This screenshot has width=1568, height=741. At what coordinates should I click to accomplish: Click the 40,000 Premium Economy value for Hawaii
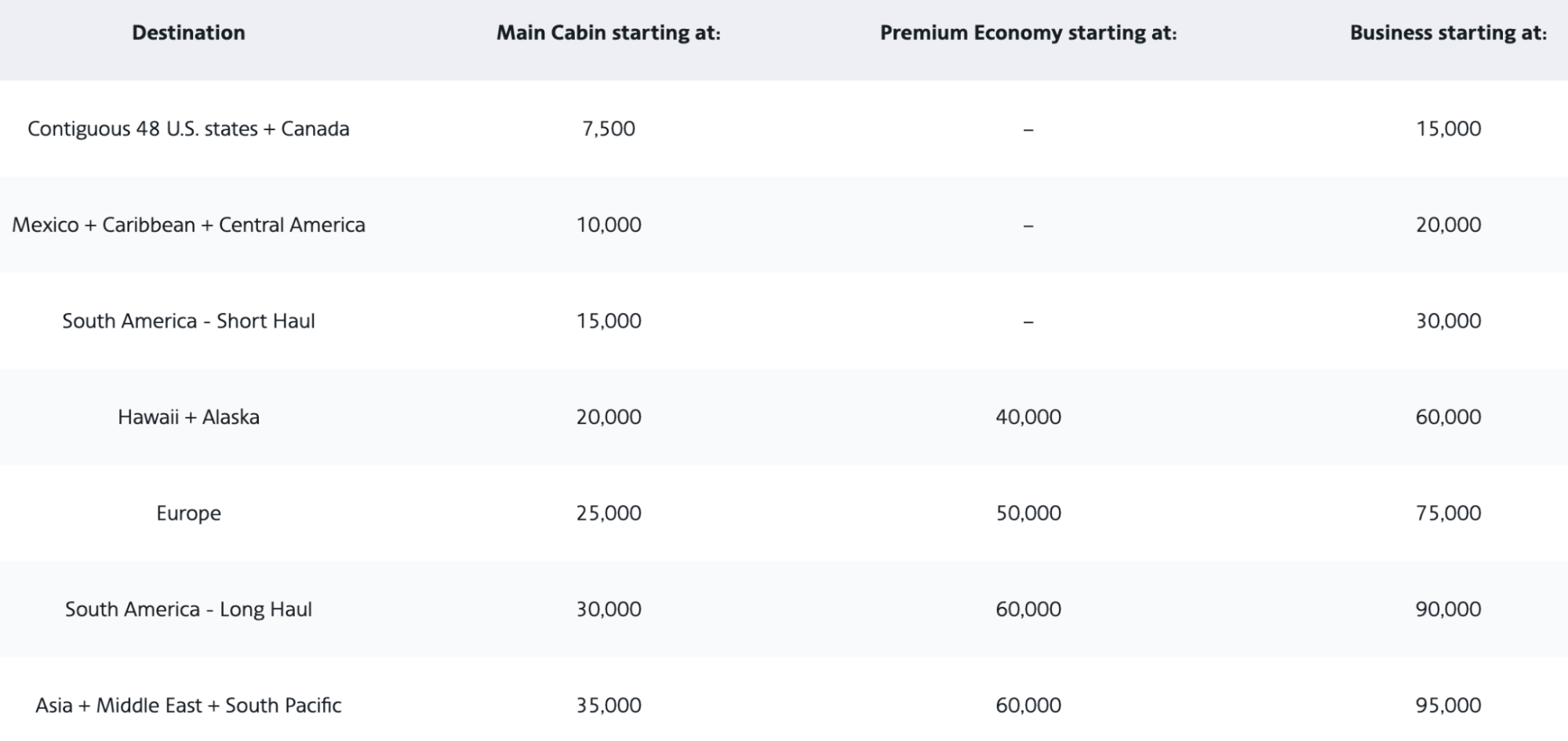1028,417
